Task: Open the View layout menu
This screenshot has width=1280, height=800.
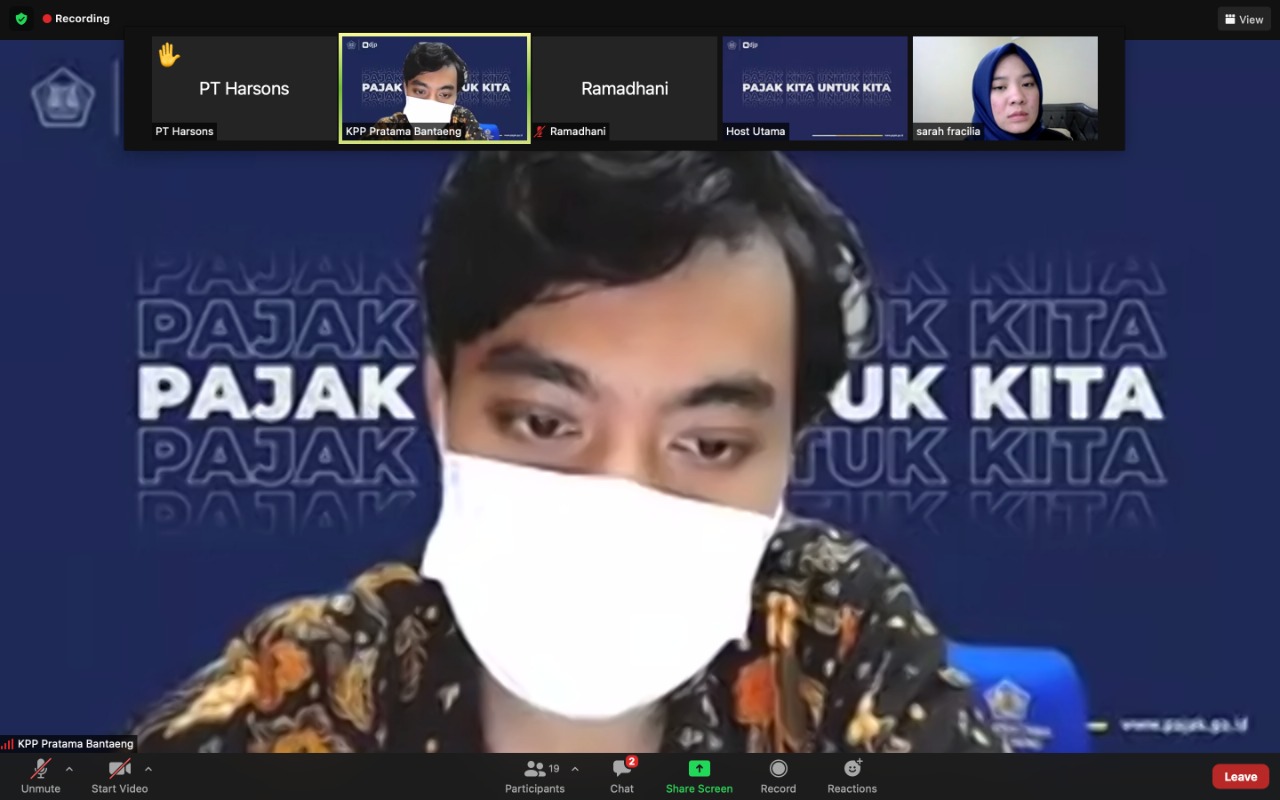Action: click(x=1244, y=19)
